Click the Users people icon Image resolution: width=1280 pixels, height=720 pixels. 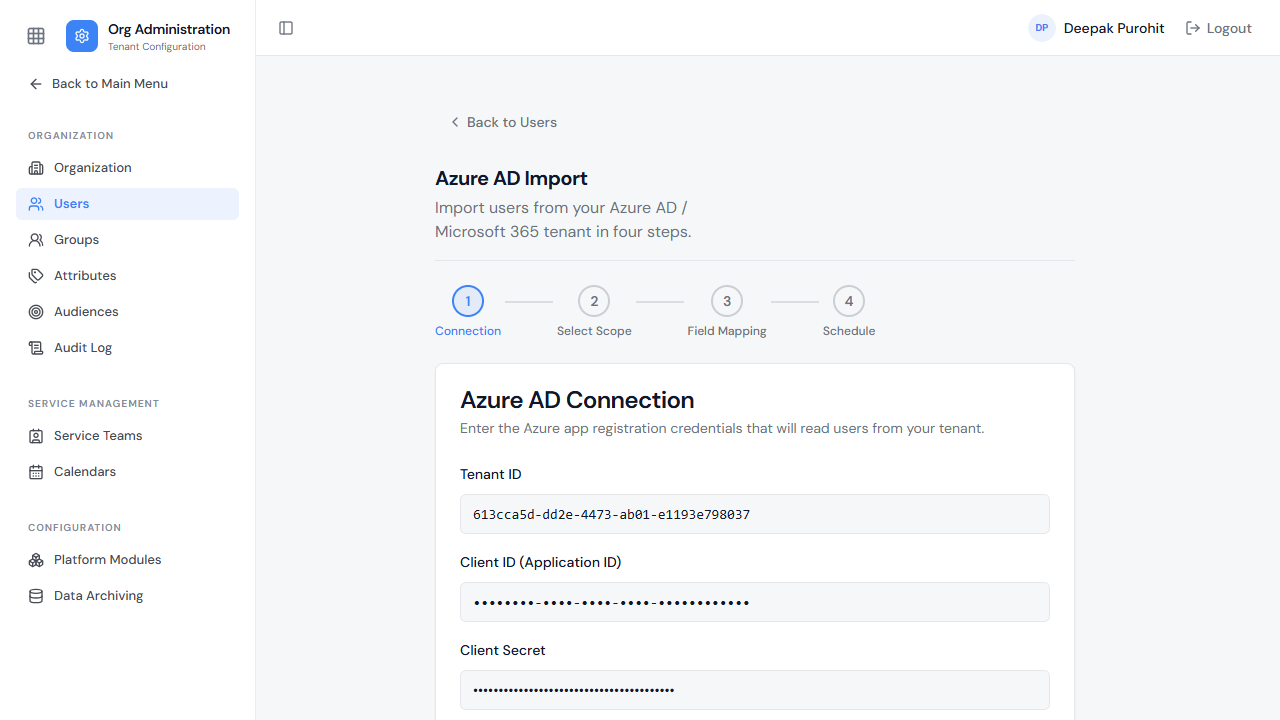coord(36,204)
